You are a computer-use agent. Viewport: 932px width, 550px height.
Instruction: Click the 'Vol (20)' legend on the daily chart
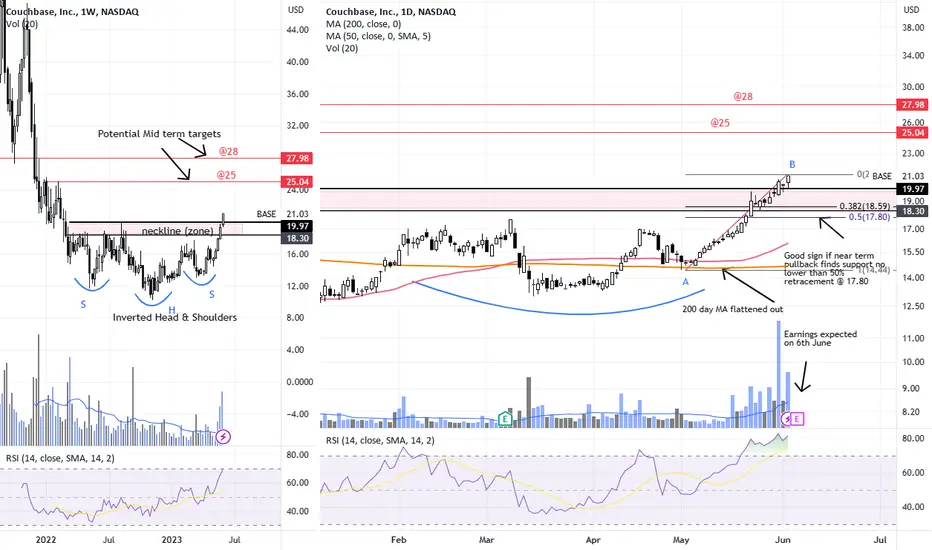[x=342, y=48]
